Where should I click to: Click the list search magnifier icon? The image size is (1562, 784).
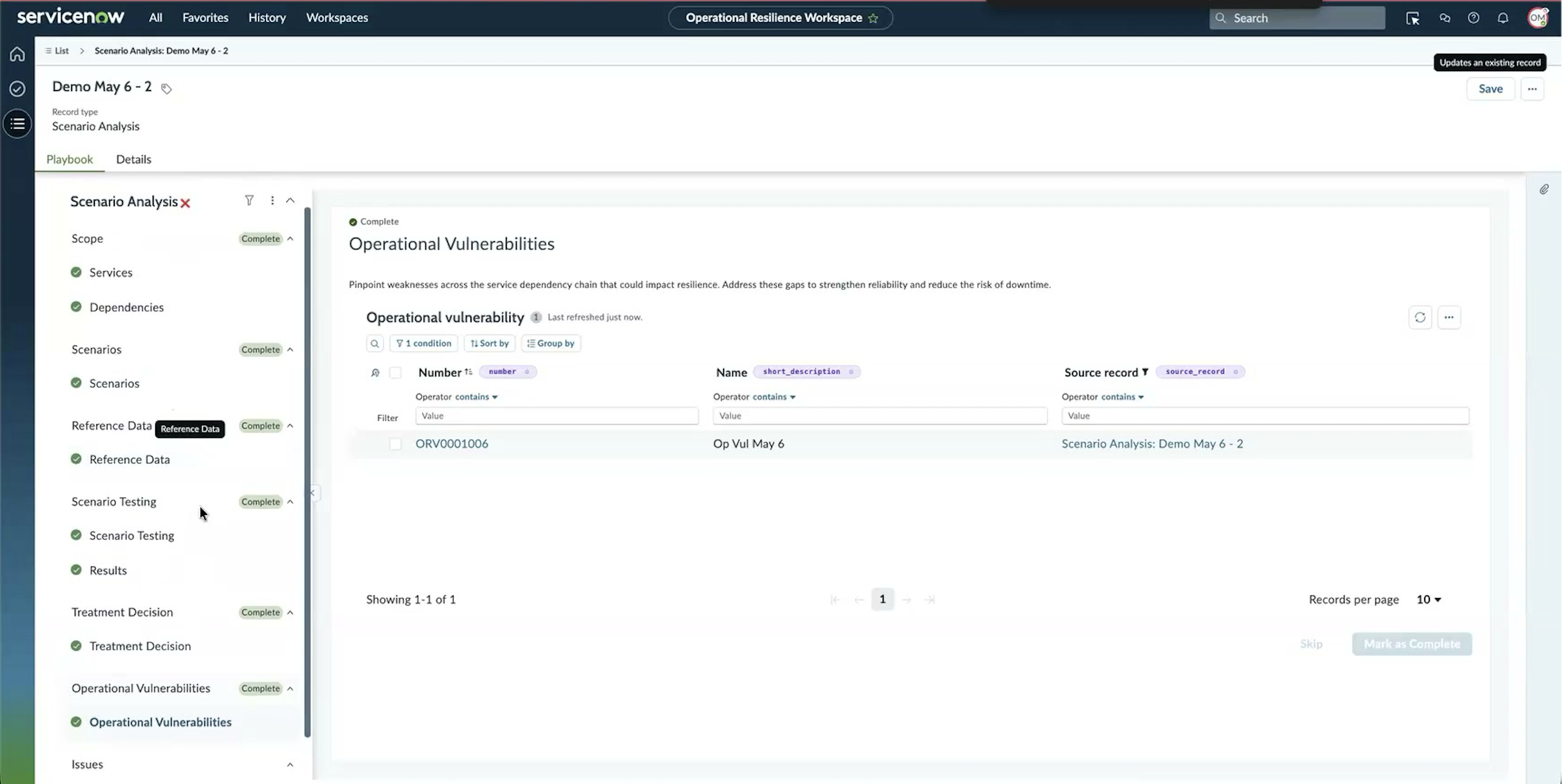click(375, 343)
